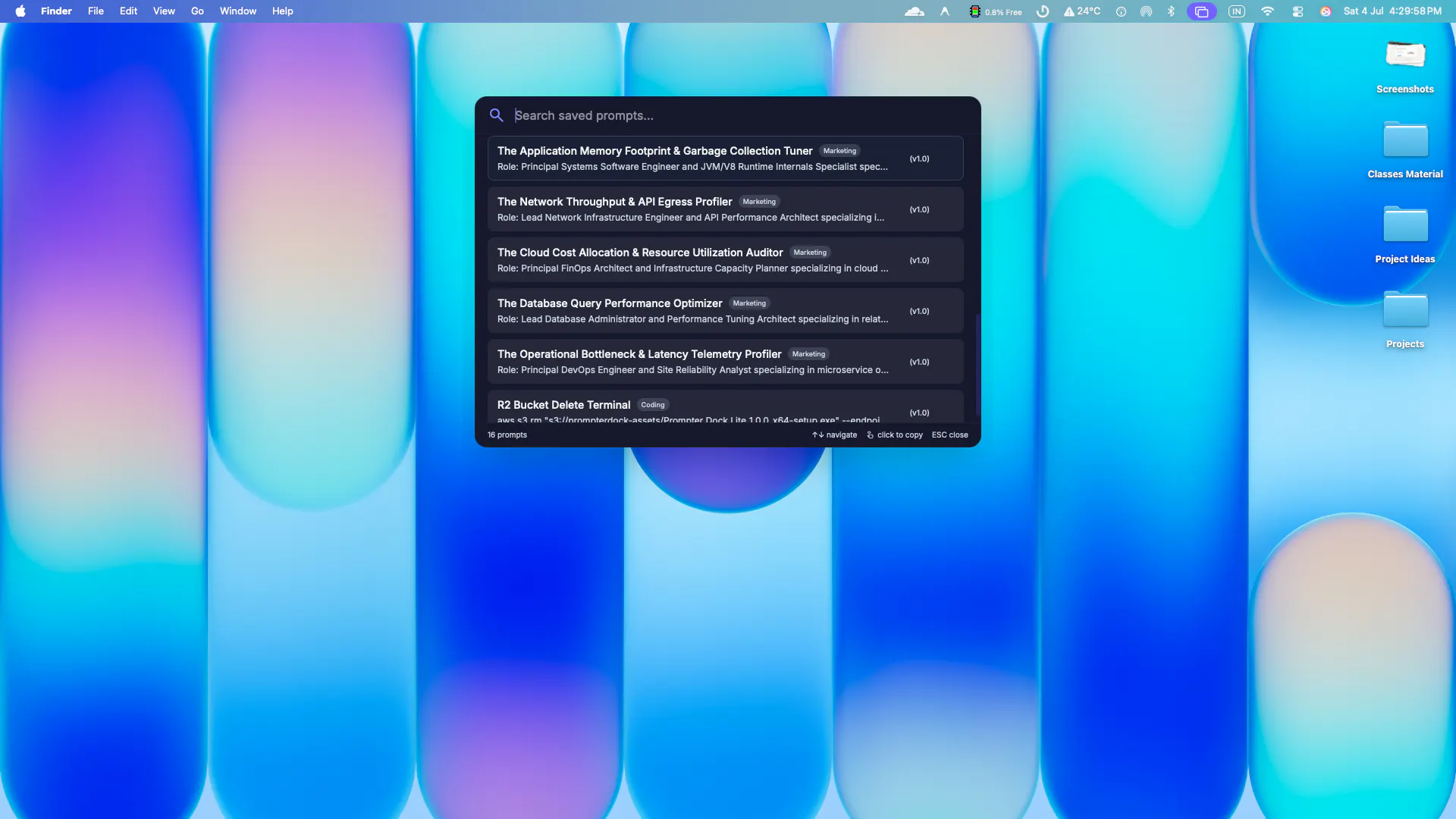Viewport: 1456px width, 819px height.
Task: Click the colorful round icon next to the date
Action: coord(1326,11)
